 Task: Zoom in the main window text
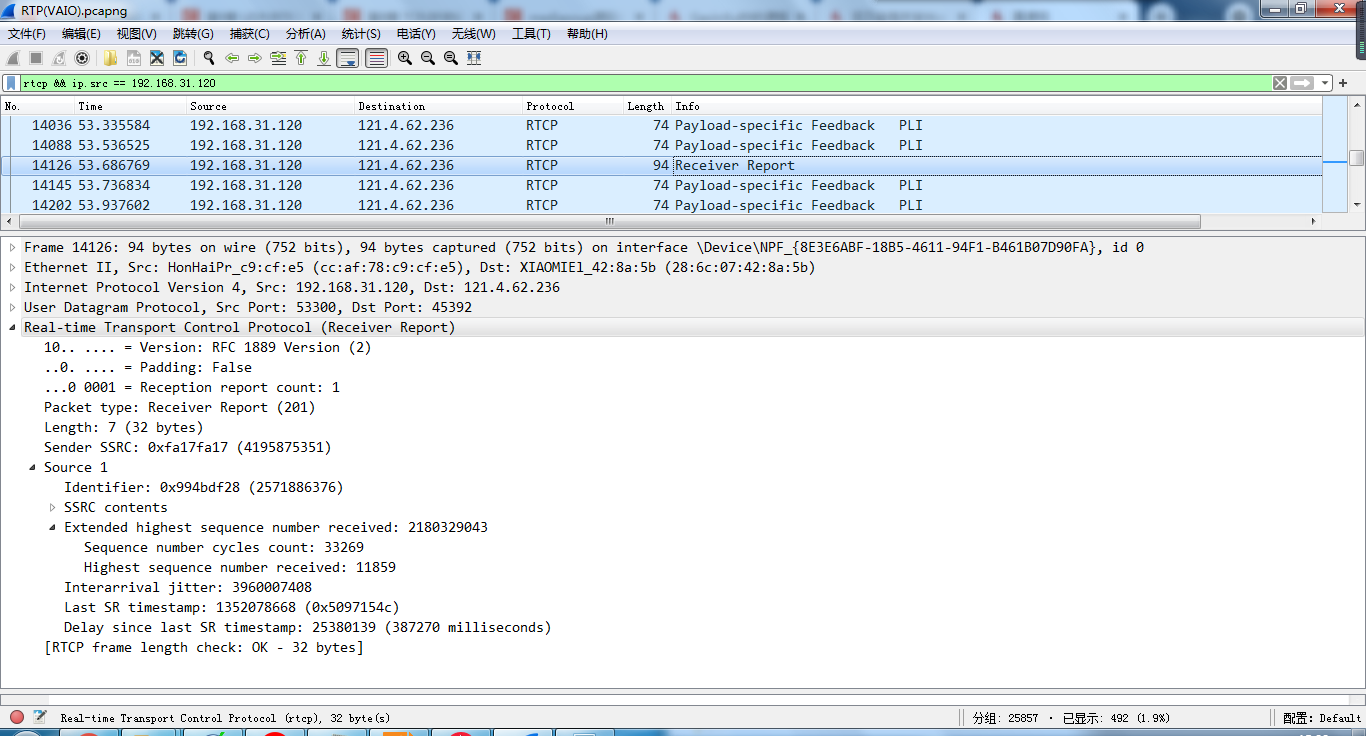point(405,58)
